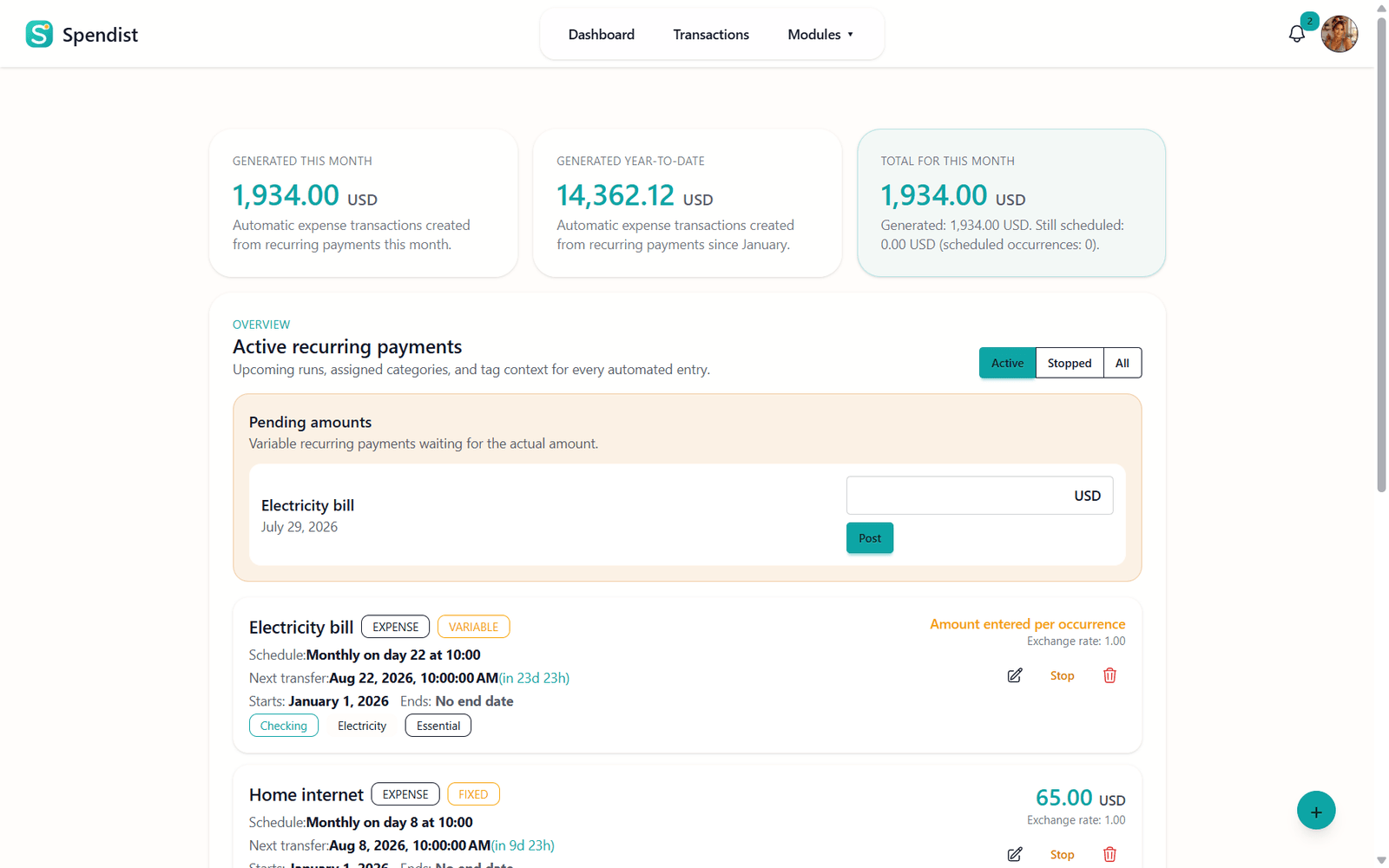Click the Home internet title
This screenshot has height=868, width=1389.
(x=306, y=794)
